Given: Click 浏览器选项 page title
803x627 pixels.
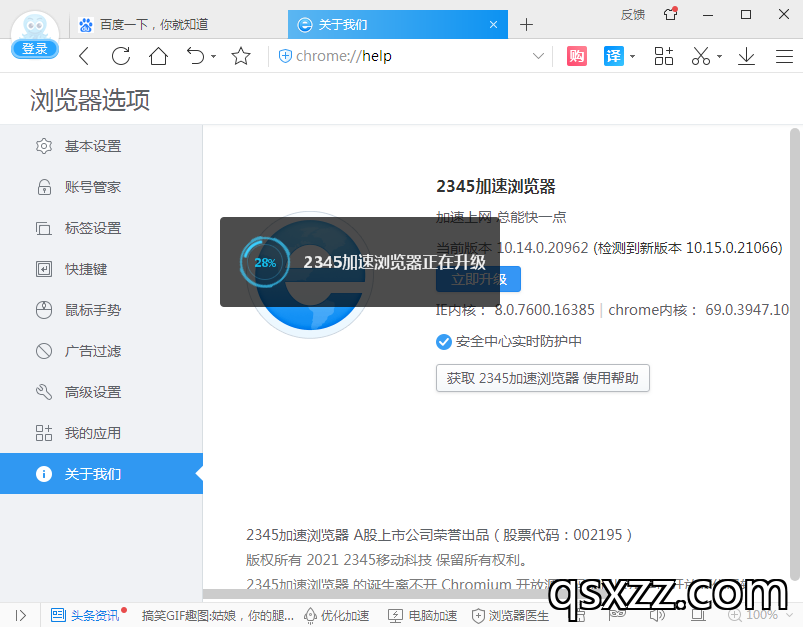Looking at the screenshot, I should 90,100.
